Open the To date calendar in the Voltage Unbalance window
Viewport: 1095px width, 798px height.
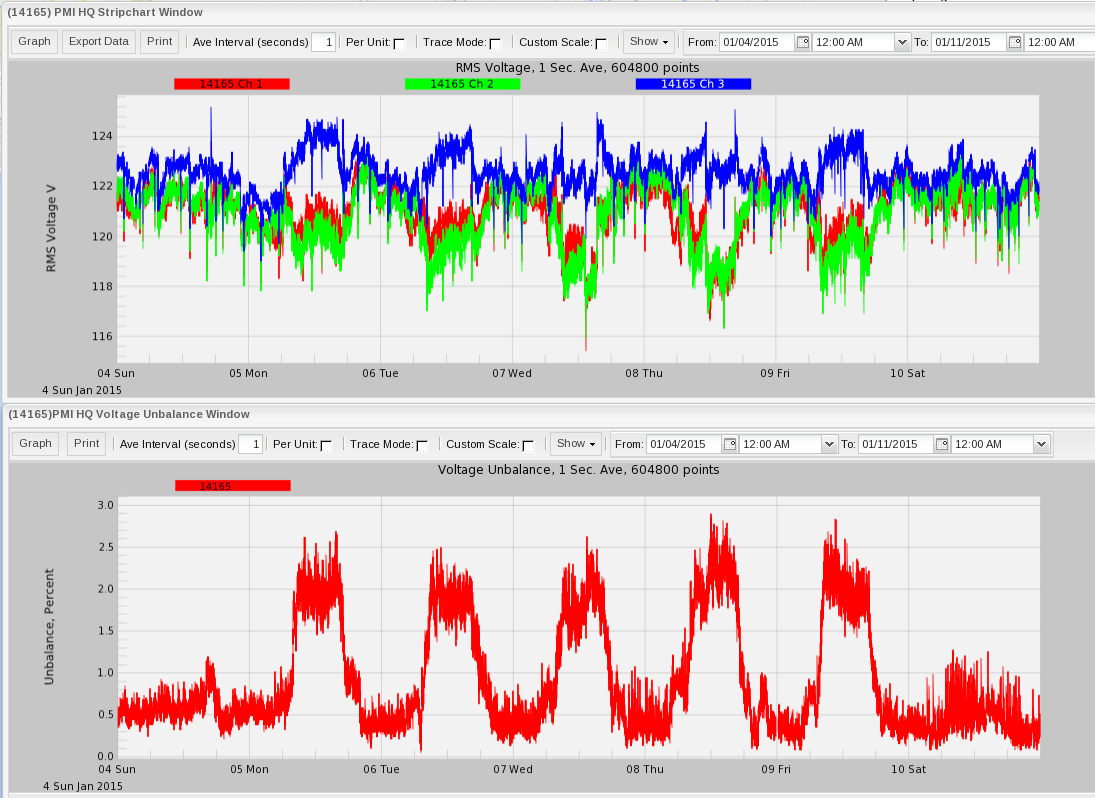941,444
